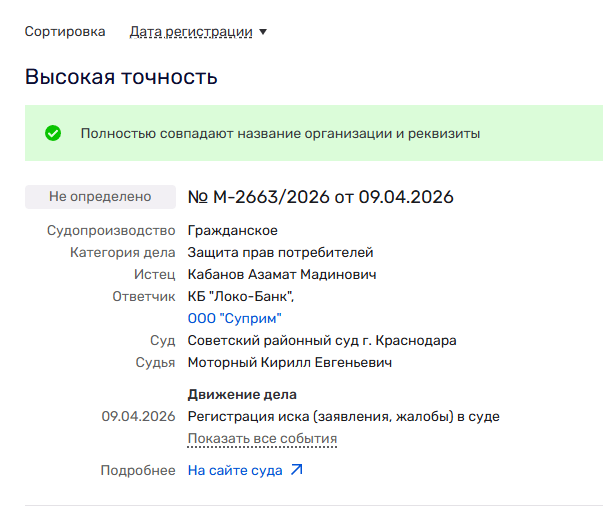Click the Судопроизводство label
The width and height of the screenshot is (603, 506).
(111, 230)
